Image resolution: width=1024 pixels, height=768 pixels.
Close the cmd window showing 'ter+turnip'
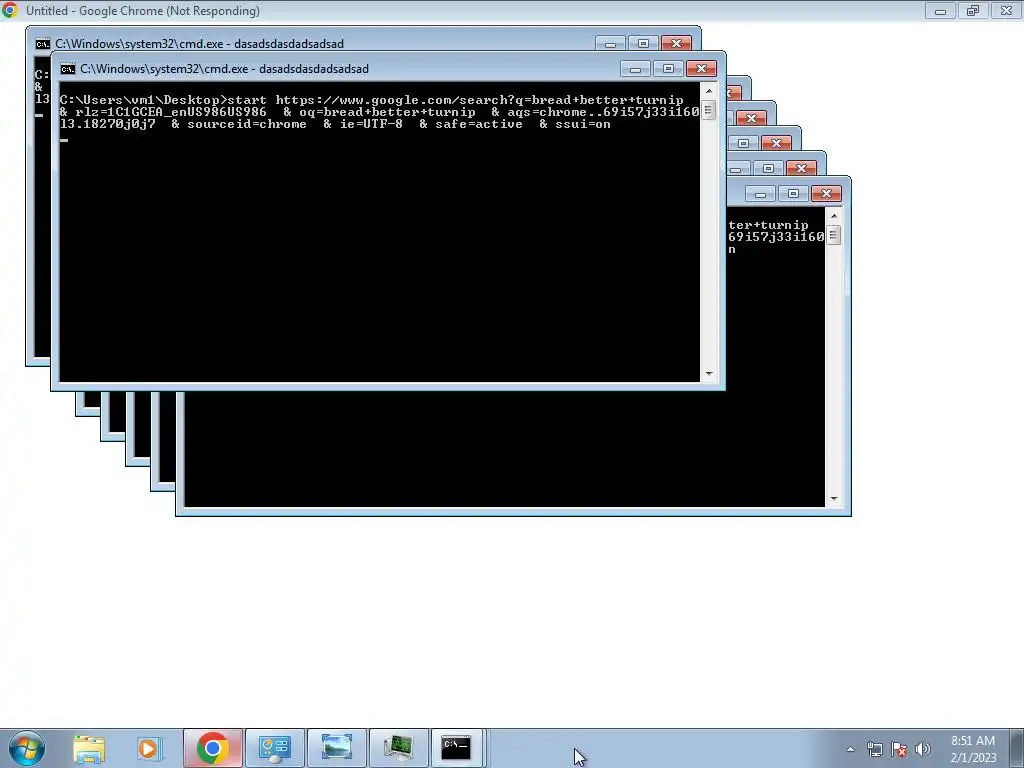827,194
